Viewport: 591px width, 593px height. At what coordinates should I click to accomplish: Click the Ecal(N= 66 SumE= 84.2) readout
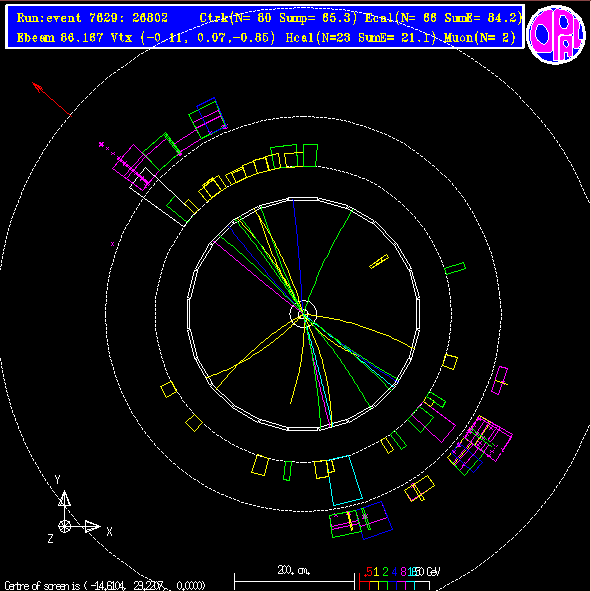tap(443, 18)
